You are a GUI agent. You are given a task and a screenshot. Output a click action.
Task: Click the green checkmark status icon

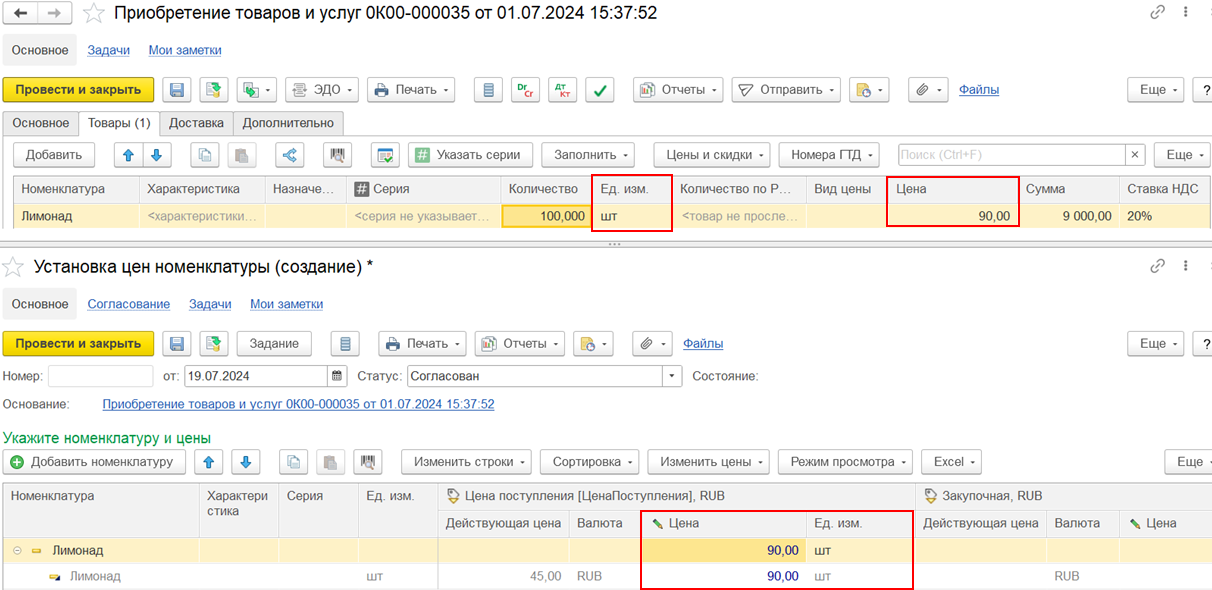pyautogui.click(x=599, y=90)
